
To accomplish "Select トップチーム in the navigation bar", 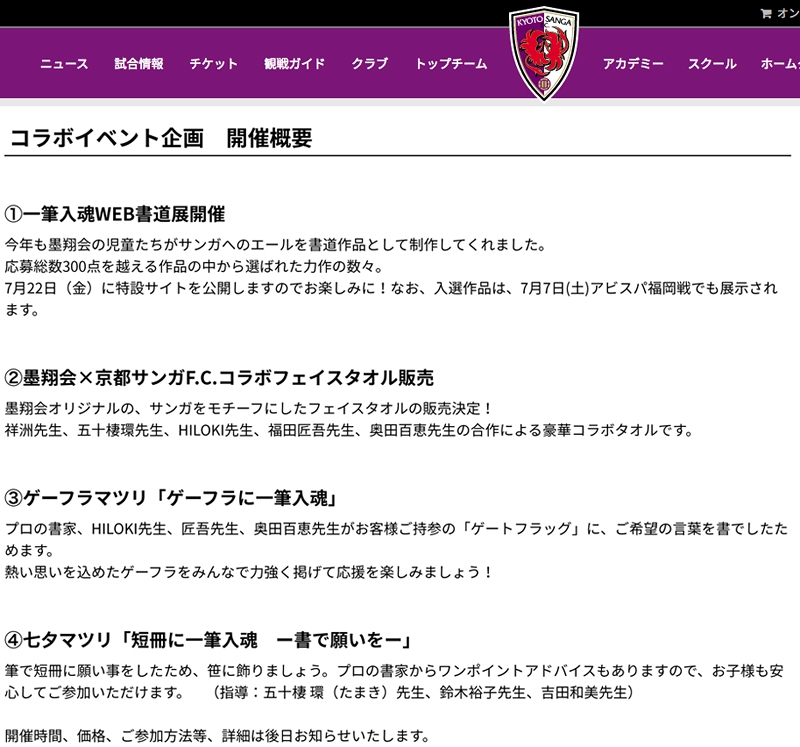I will pyautogui.click(x=451, y=64).
